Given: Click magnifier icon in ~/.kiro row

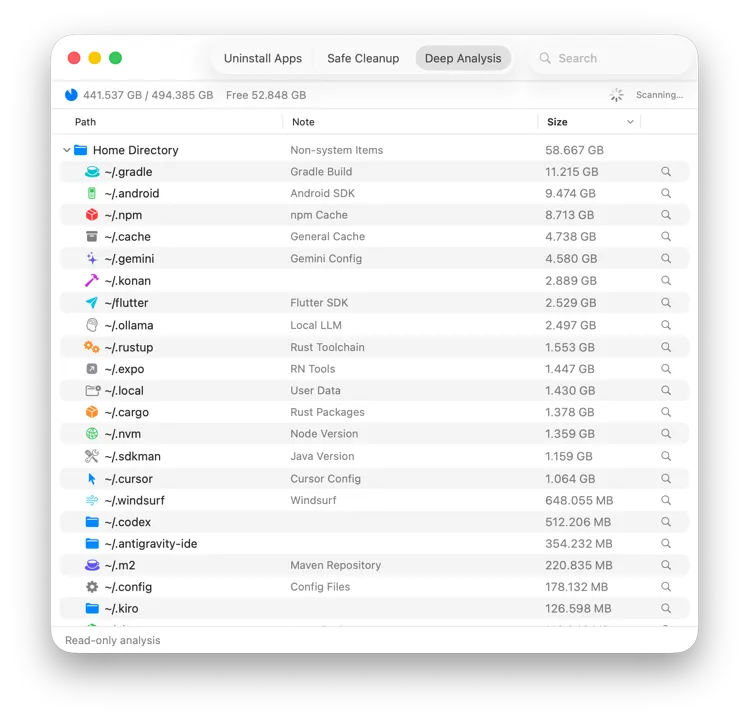Looking at the screenshot, I should [666, 608].
